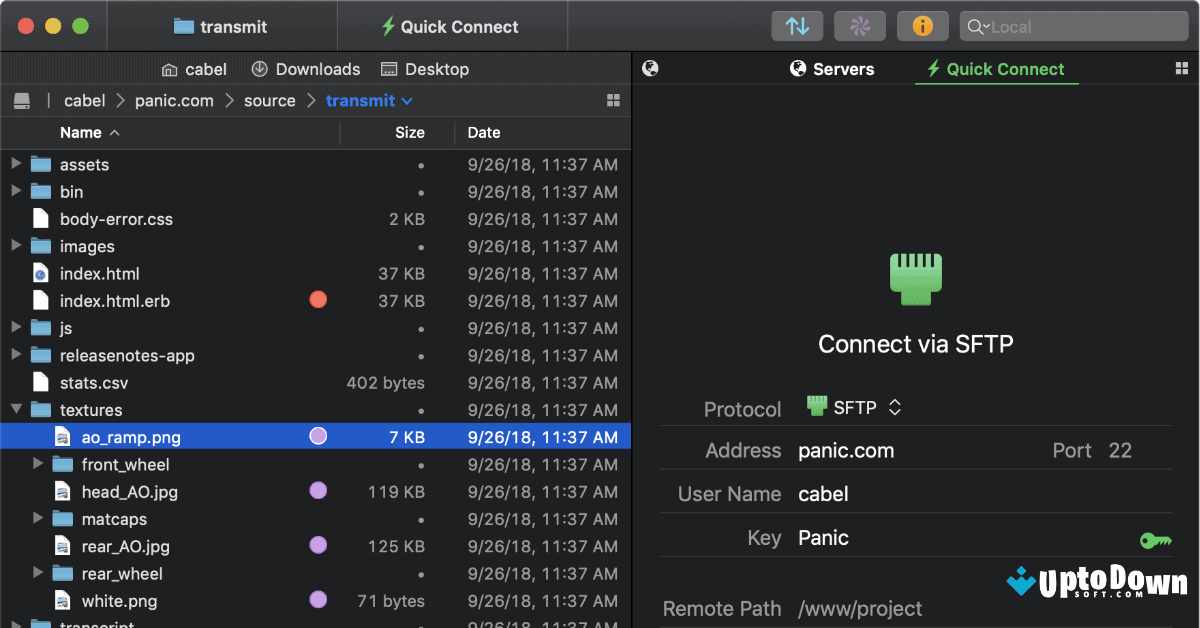Click the orange status dot beside index.html.erb

point(317,299)
